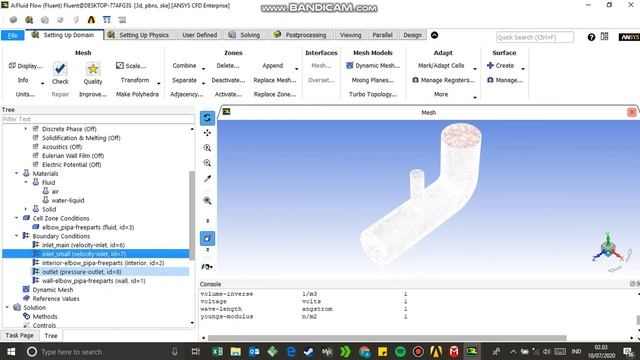Click the Make Polyhedra button
Screen dimensions: 640x360
[137, 94]
